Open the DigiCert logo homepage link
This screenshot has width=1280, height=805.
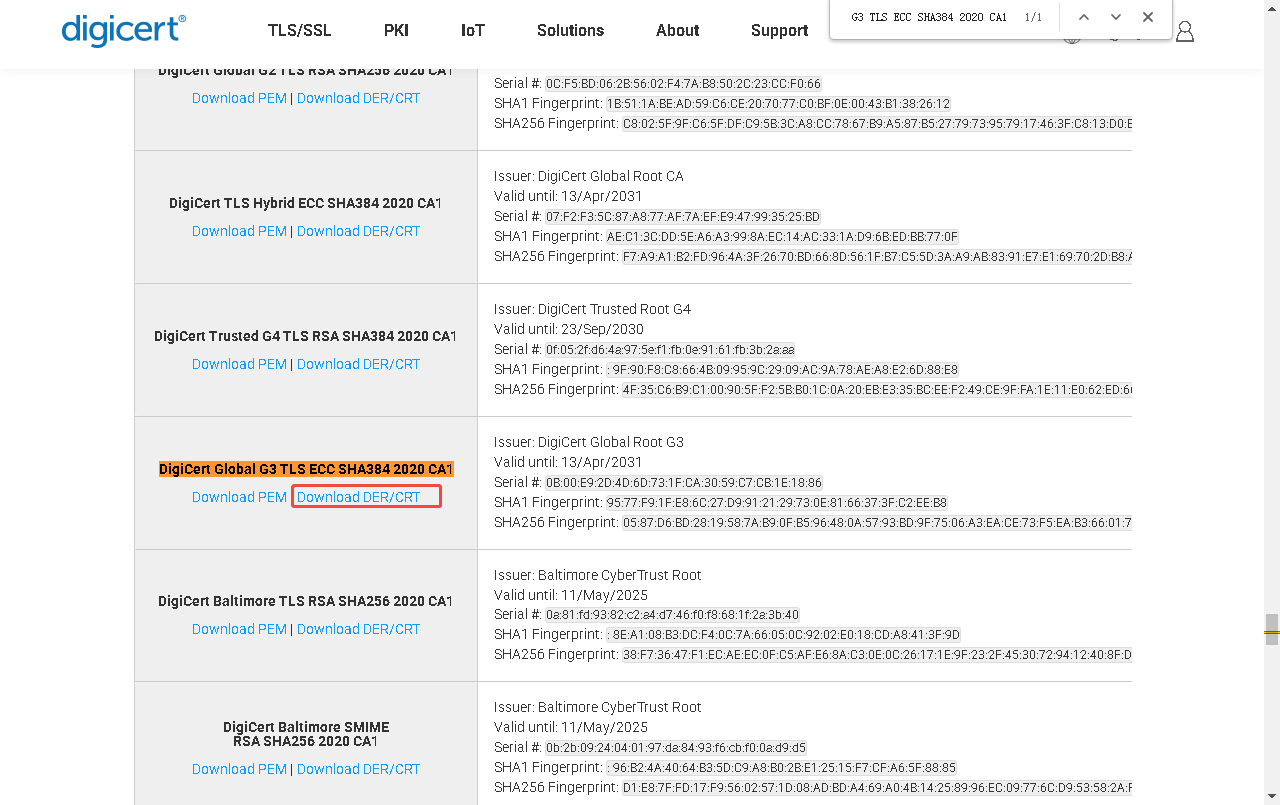(123, 30)
